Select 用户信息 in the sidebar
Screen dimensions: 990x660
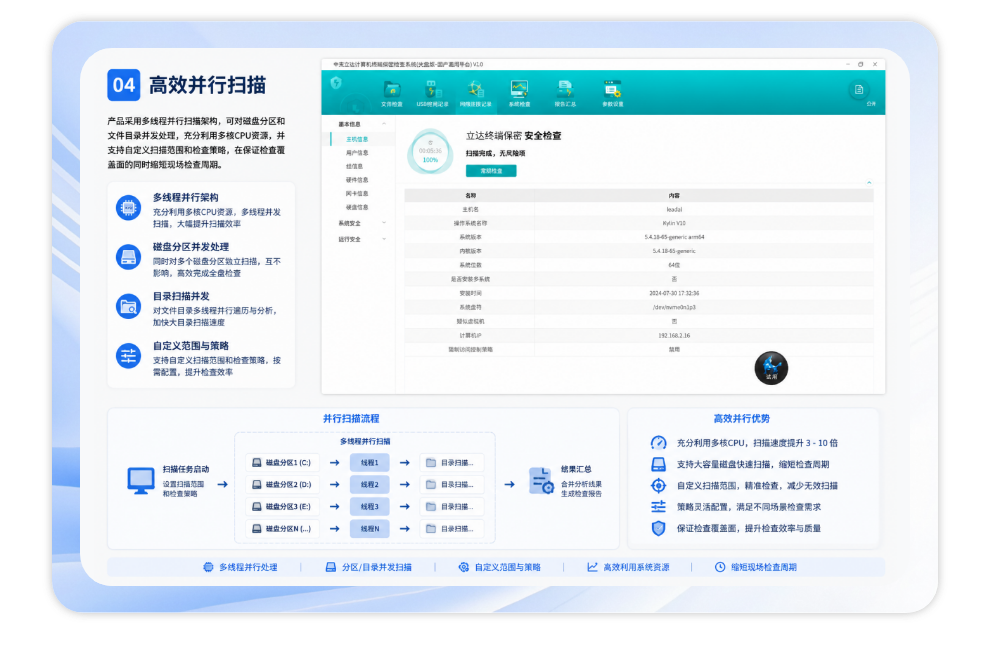coord(357,153)
